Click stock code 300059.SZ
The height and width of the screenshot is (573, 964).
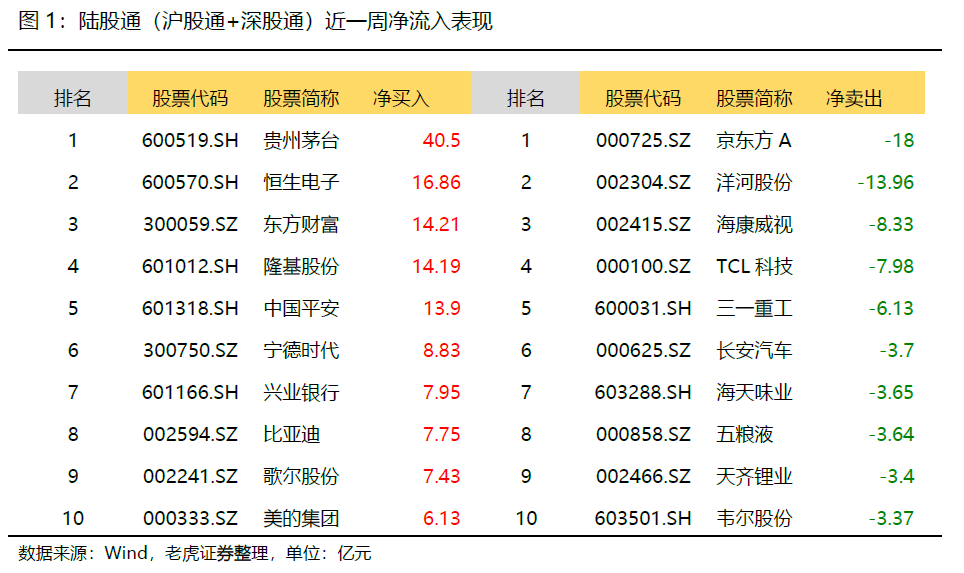tap(190, 224)
